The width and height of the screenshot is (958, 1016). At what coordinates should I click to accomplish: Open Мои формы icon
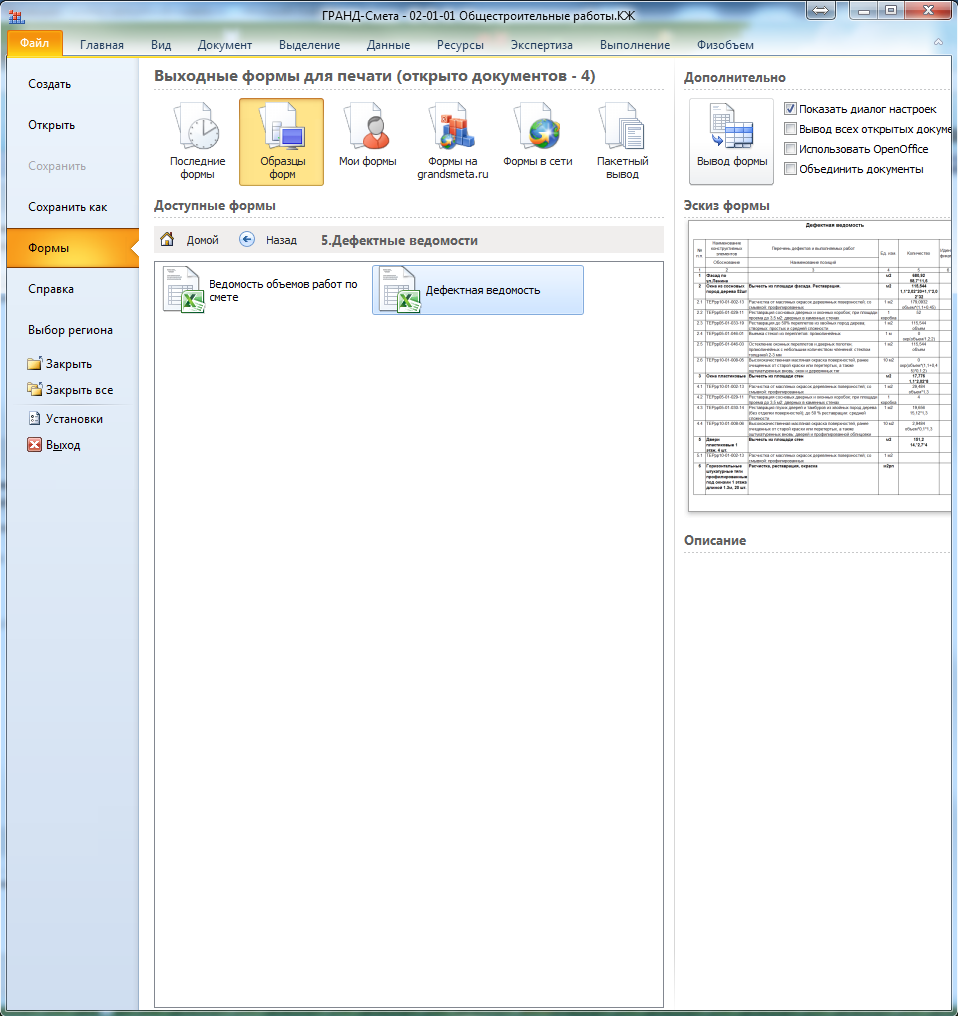click(367, 128)
